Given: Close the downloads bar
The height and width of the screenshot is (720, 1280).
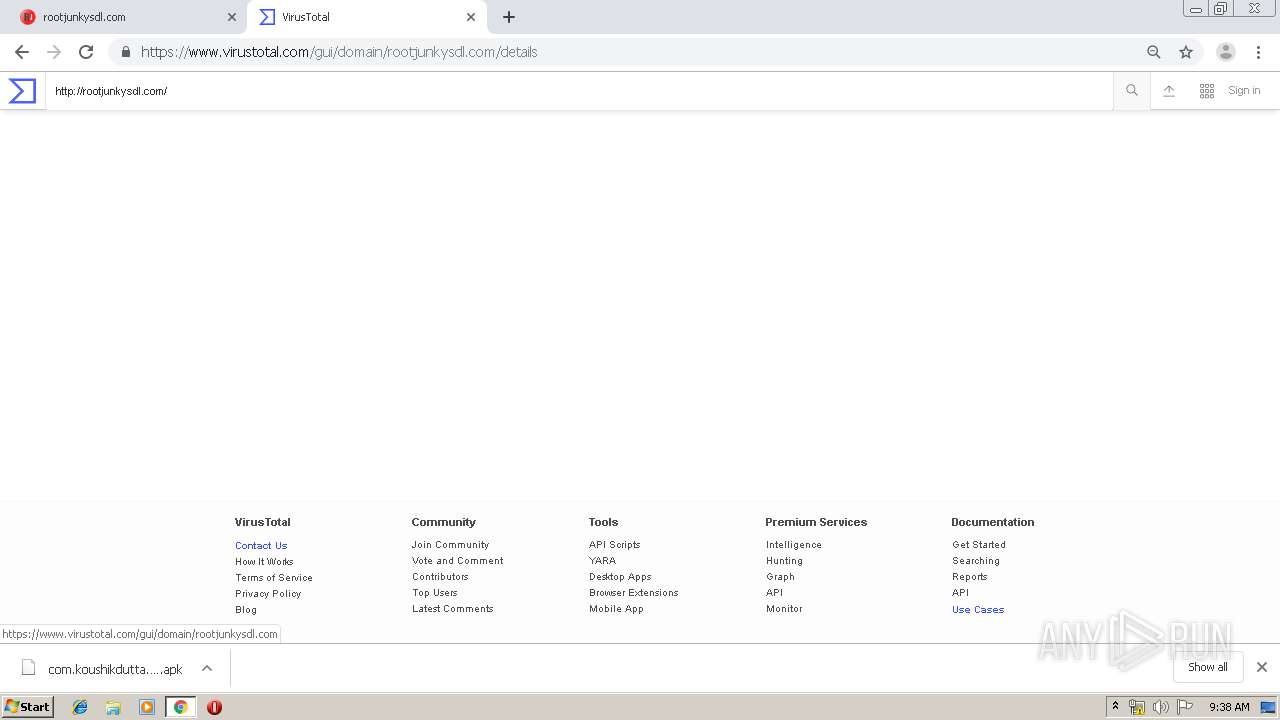Looking at the screenshot, I should pos(1262,667).
